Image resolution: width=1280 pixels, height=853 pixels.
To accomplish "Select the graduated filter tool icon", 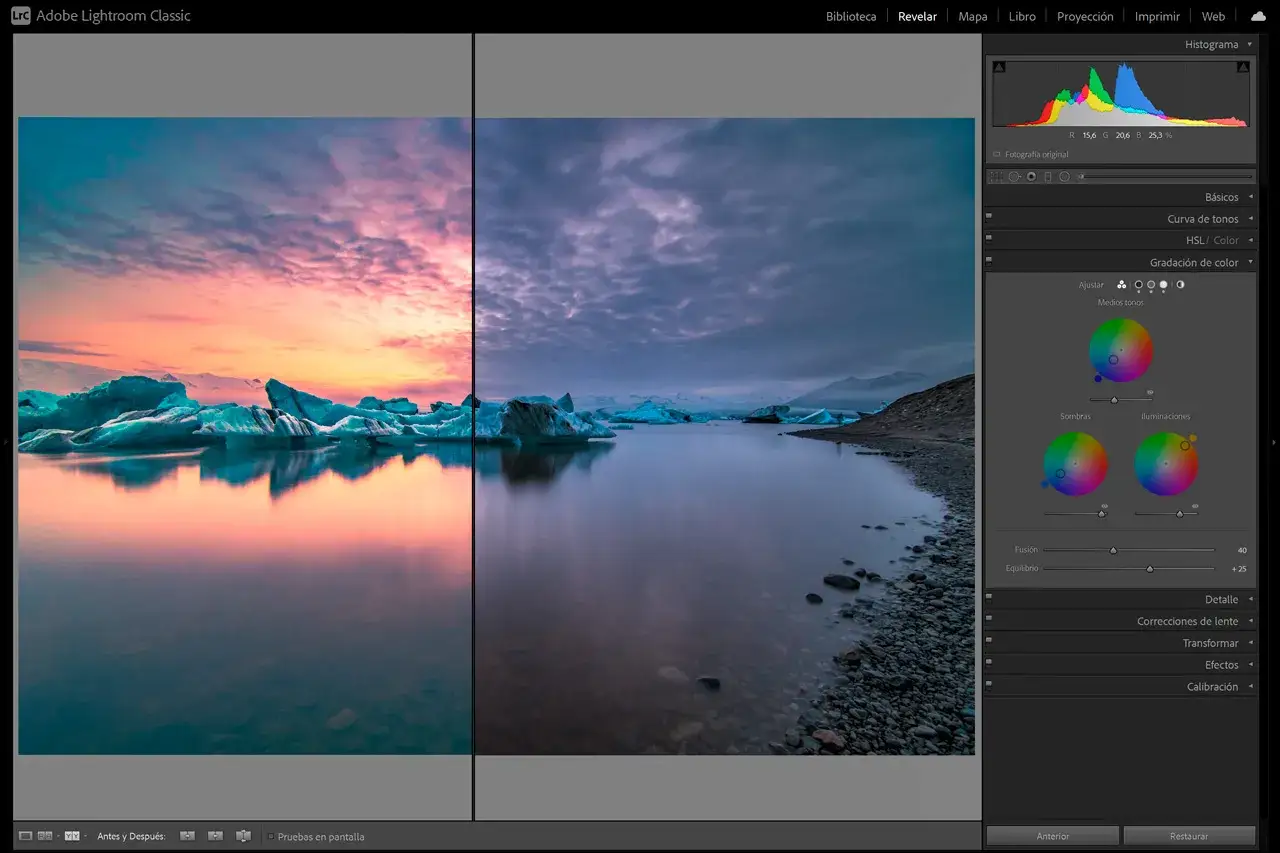I will (1048, 176).
